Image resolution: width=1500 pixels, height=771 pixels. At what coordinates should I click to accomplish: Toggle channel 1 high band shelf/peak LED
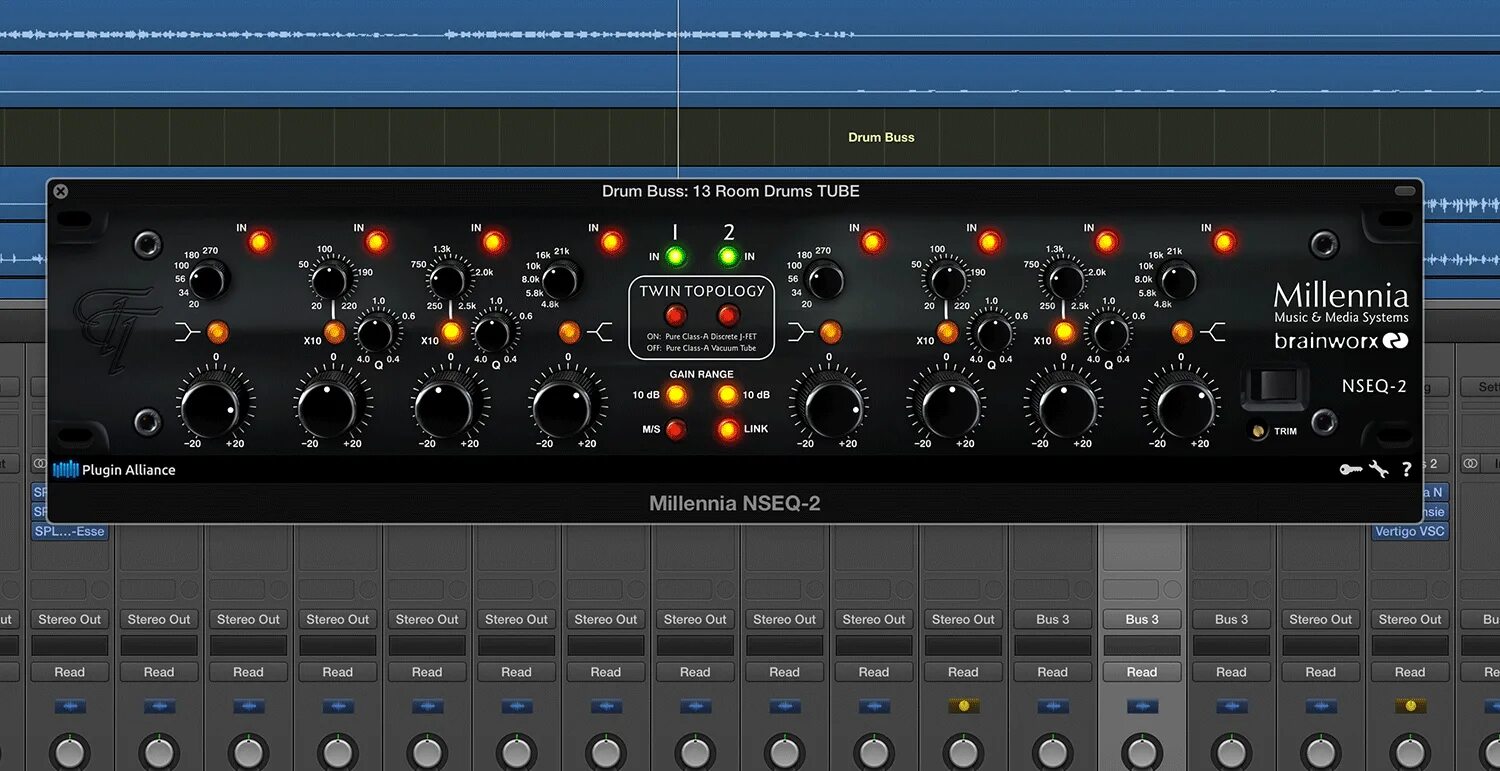click(570, 332)
